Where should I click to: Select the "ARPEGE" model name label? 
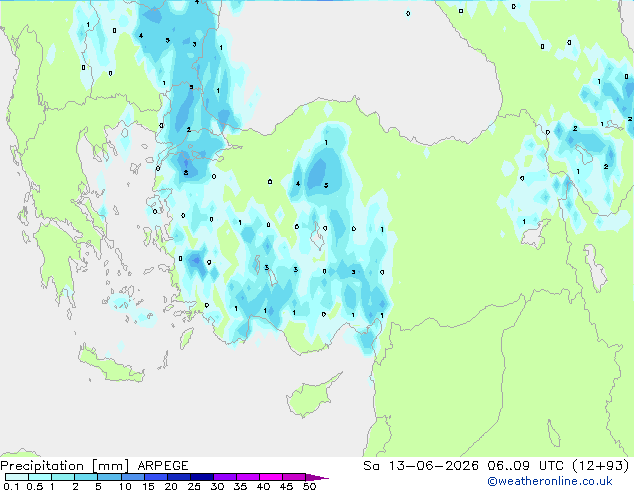click(x=163, y=466)
